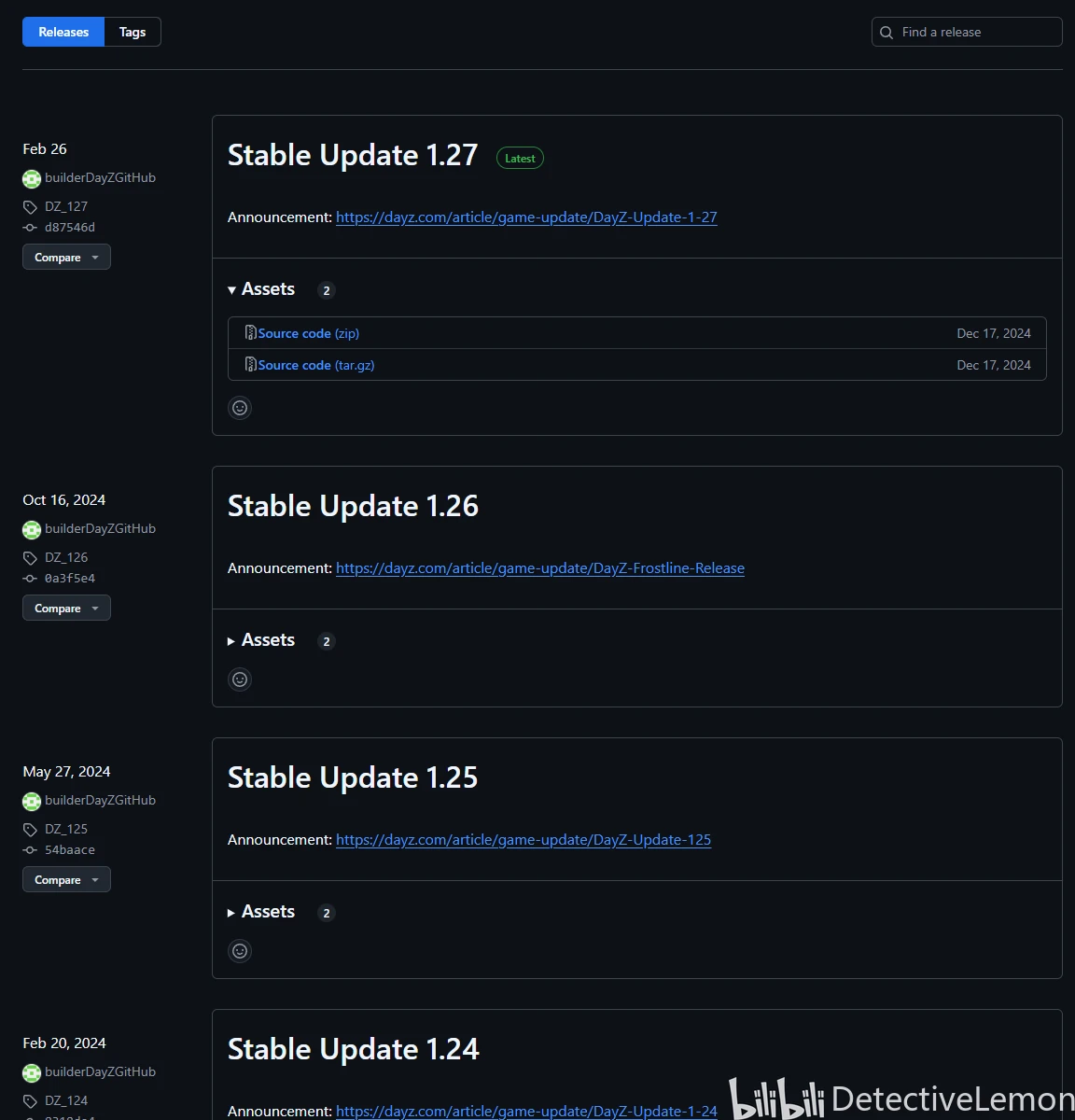The image size is (1075, 1120).
Task: Download Source code (zip) link
Action: coord(308,333)
